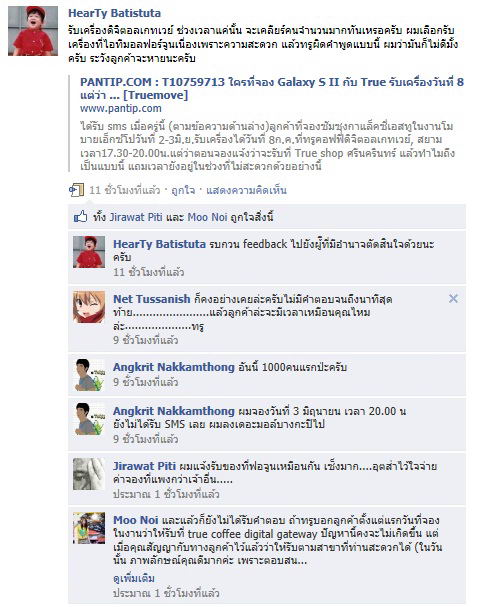Screen dimensions: 478x607
Task: Open Net Tussanish's profile name
Action: tap(152, 299)
